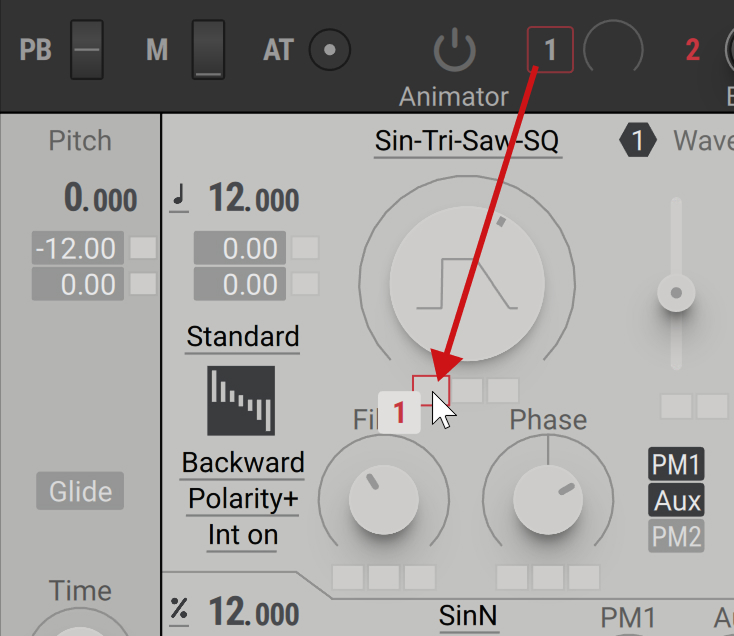This screenshot has width=734, height=636.
Task: Click last modulation slot under Filter knob
Action: tap(420, 577)
